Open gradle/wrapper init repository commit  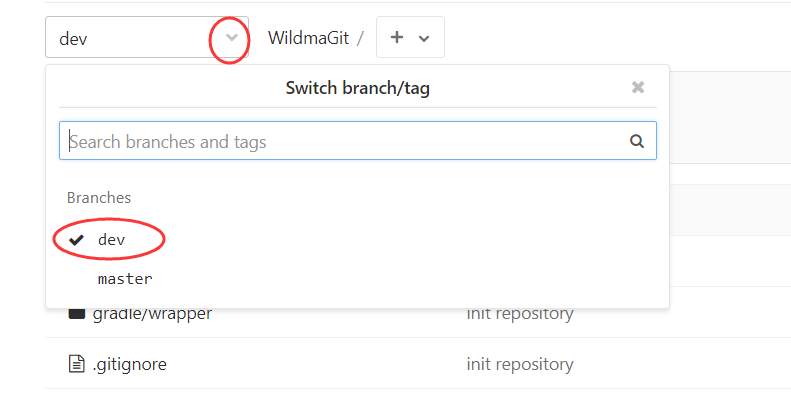[520, 313]
